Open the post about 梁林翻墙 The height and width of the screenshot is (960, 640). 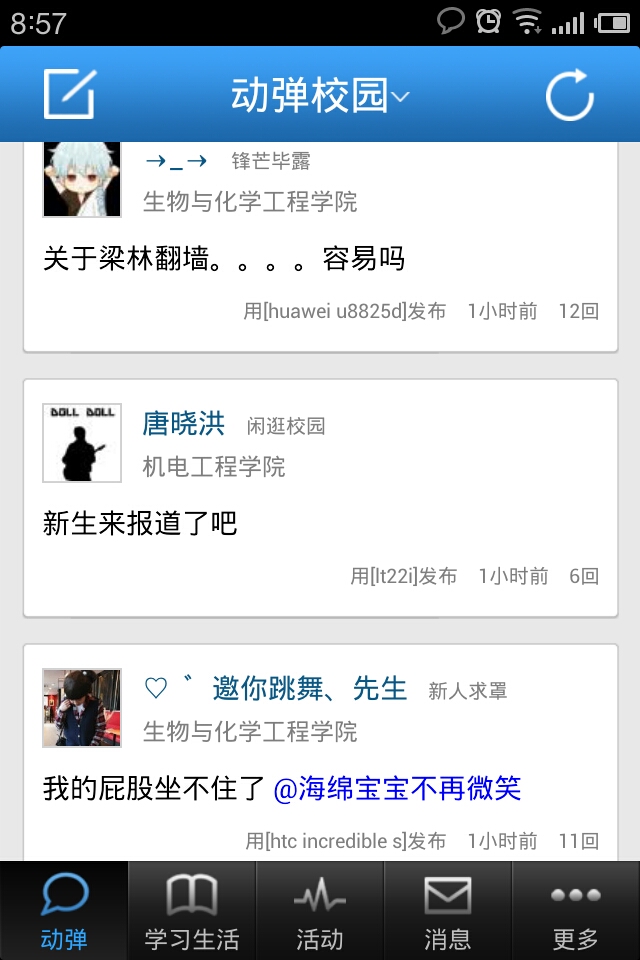tap(224, 258)
